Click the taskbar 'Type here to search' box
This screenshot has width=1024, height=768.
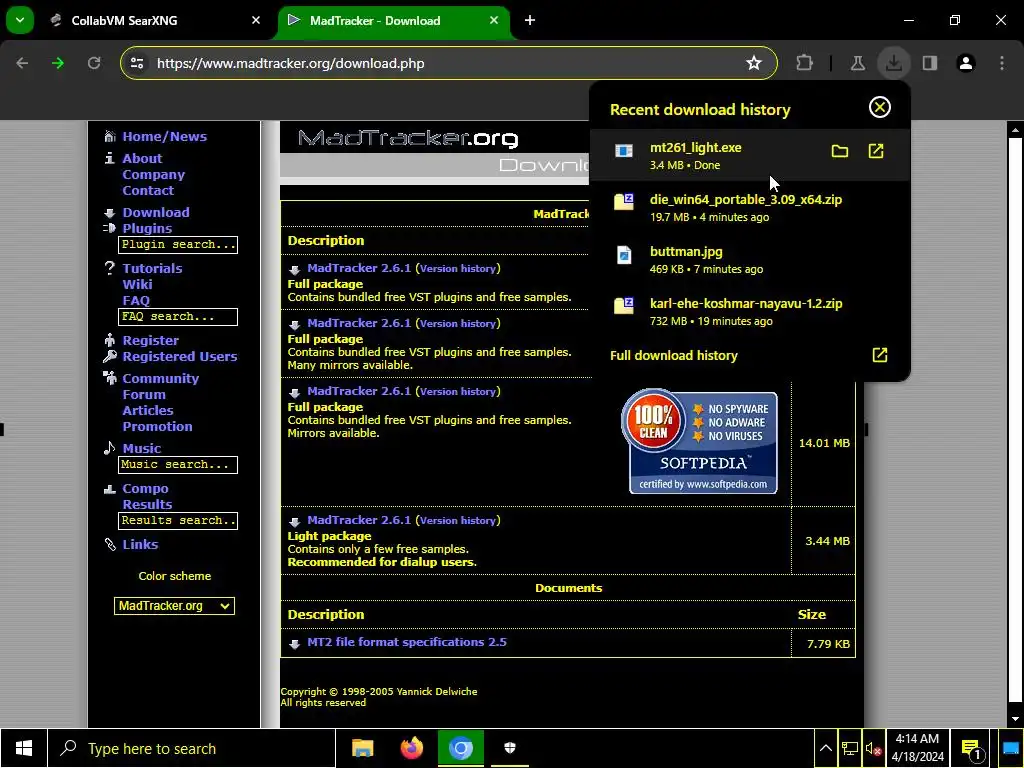pos(191,748)
